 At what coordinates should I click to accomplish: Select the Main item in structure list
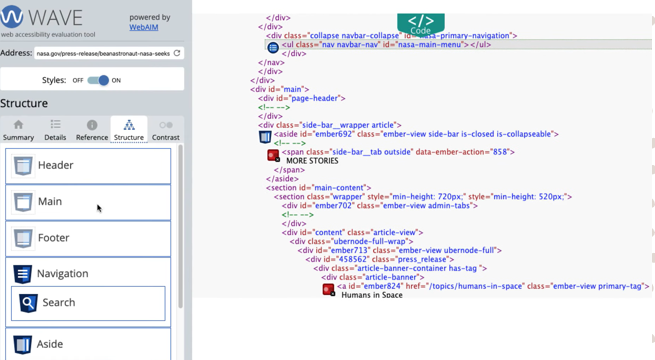pos(88,202)
